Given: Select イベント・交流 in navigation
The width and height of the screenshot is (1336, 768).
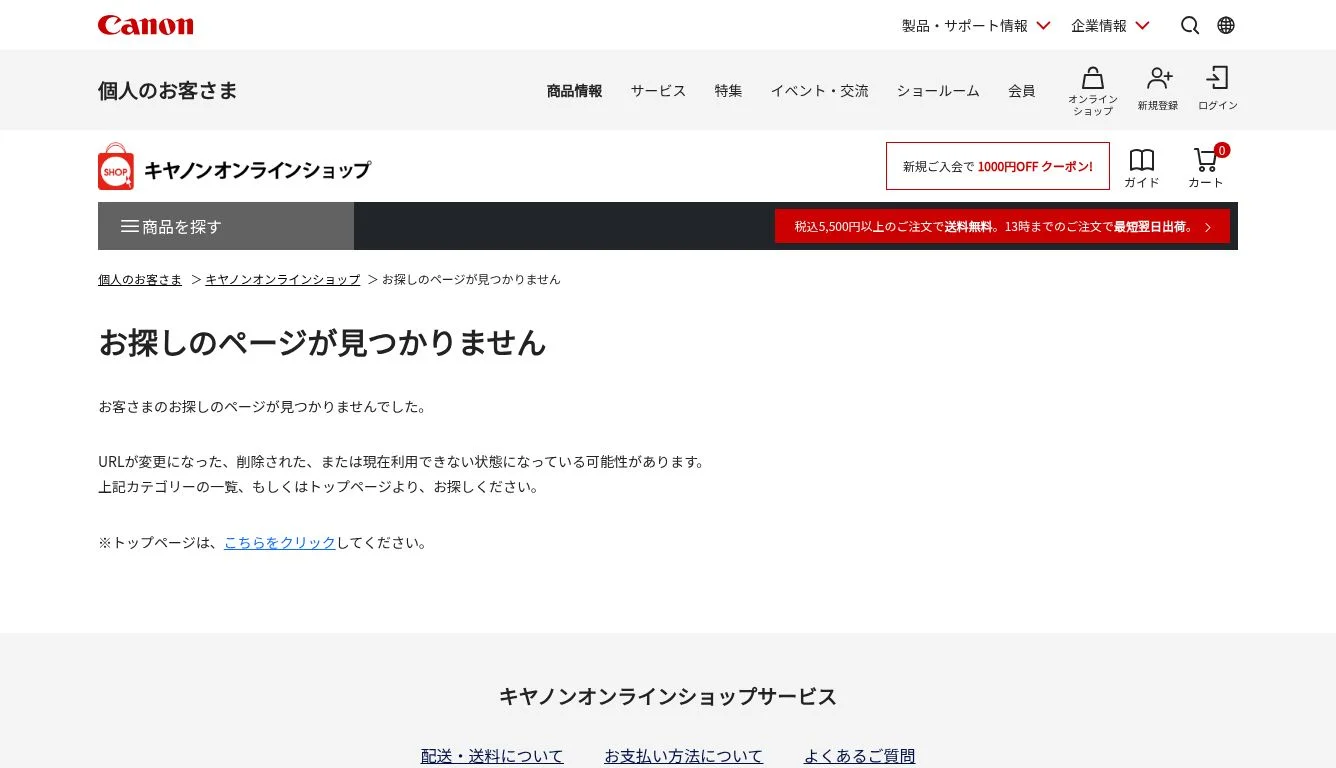Looking at the screenshot, I should pos(819,91).
